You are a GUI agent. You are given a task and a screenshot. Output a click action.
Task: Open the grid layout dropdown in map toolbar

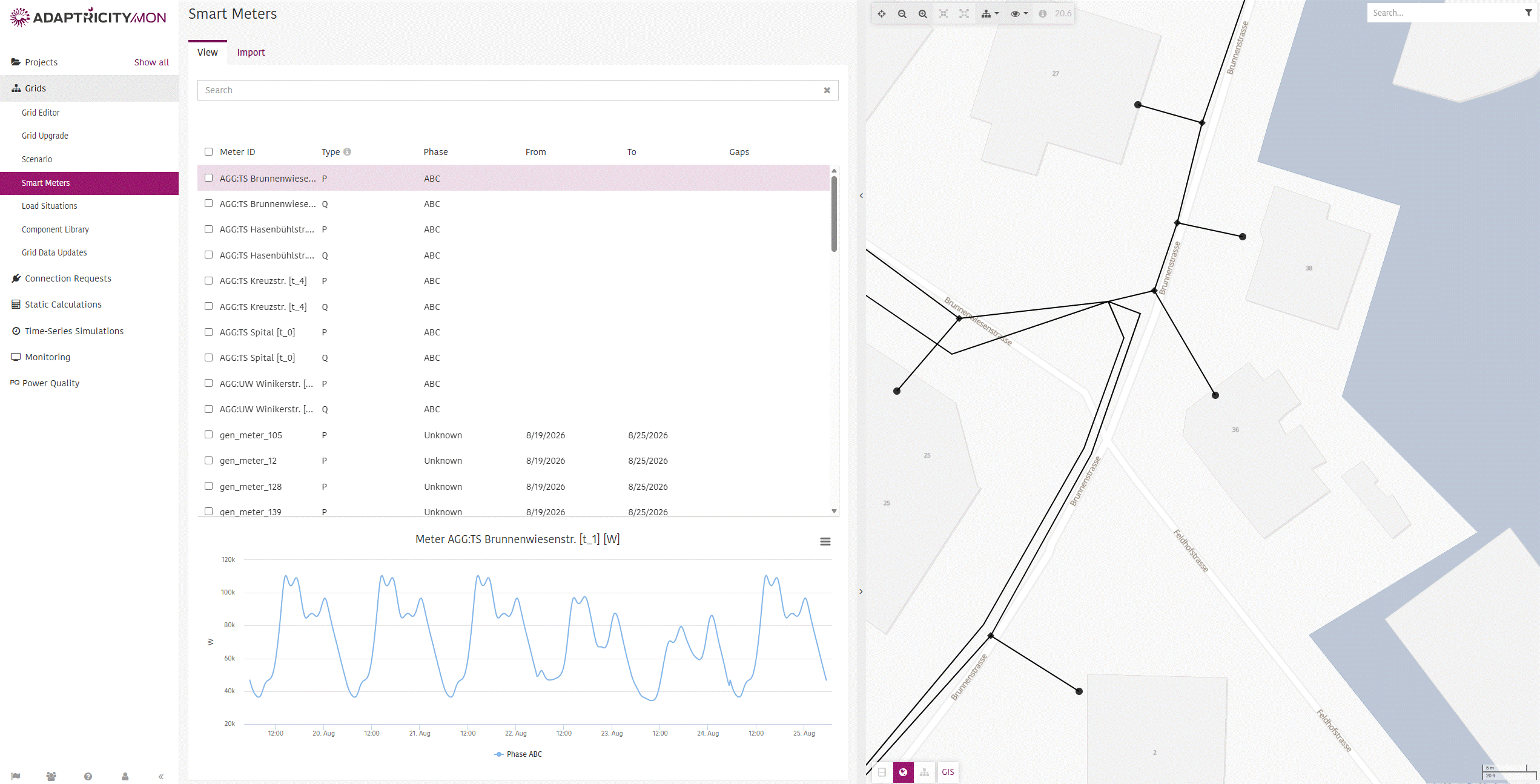point(990,13)
